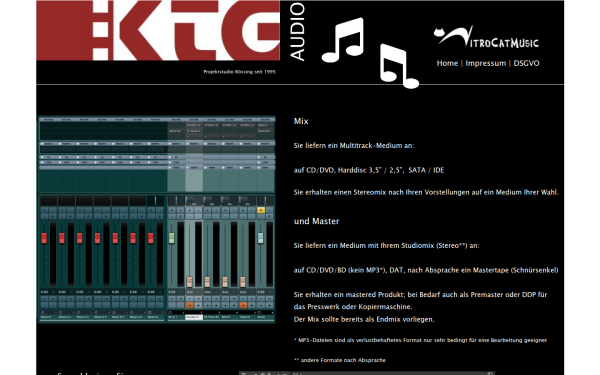This screenshot has width=600, height=375.
Task: Click the 'Mix' heading
Action: tap(301, 121)
